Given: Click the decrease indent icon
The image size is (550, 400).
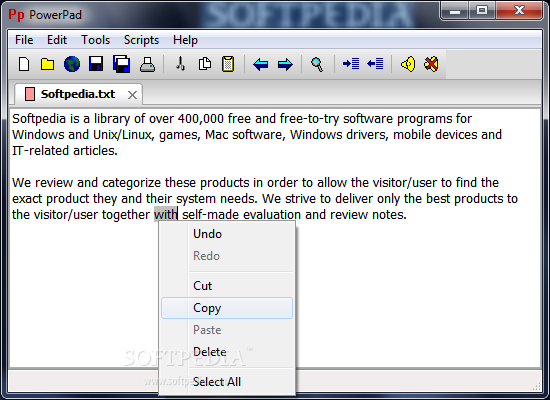Looking at the screenshot, I should [375, 64].
